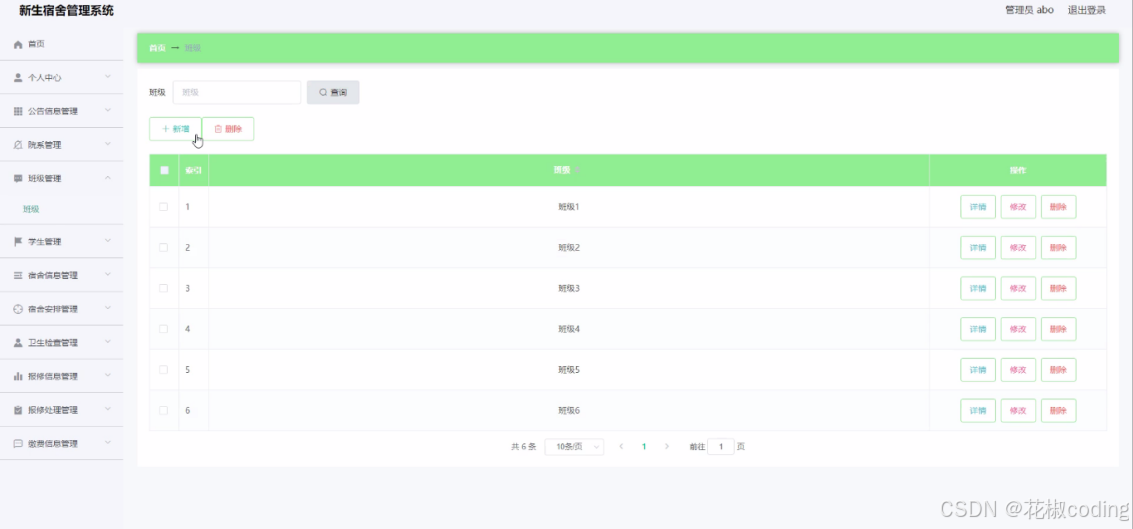Click the 首页 breadcrumb link
Viewport: 1133px width, 529px height.
[157, 48]
